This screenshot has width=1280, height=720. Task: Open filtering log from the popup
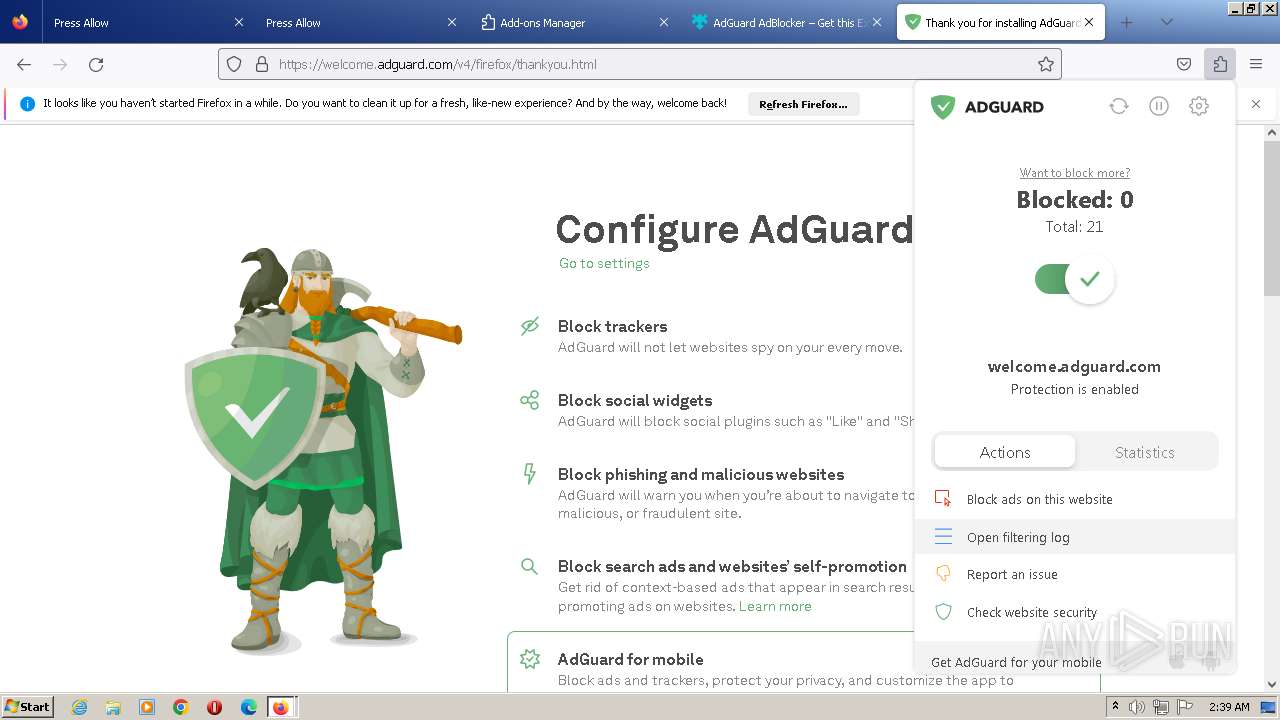pos(1075,537)
